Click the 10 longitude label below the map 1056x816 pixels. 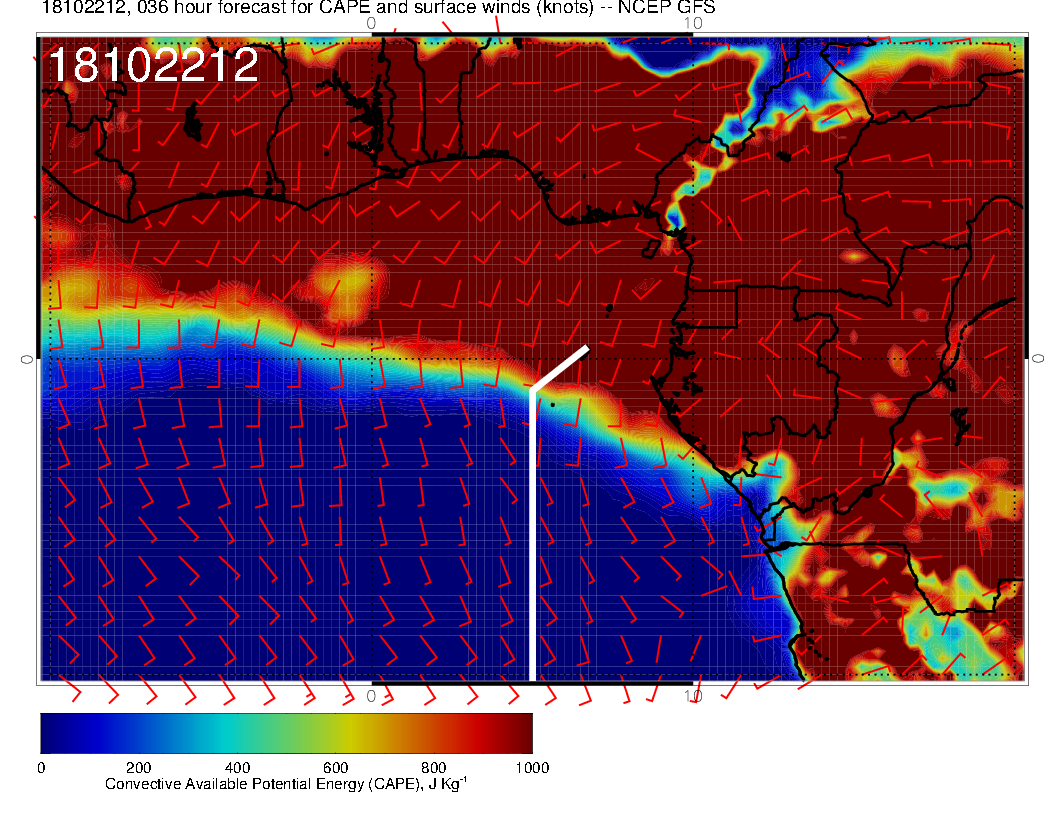[692, 696]
